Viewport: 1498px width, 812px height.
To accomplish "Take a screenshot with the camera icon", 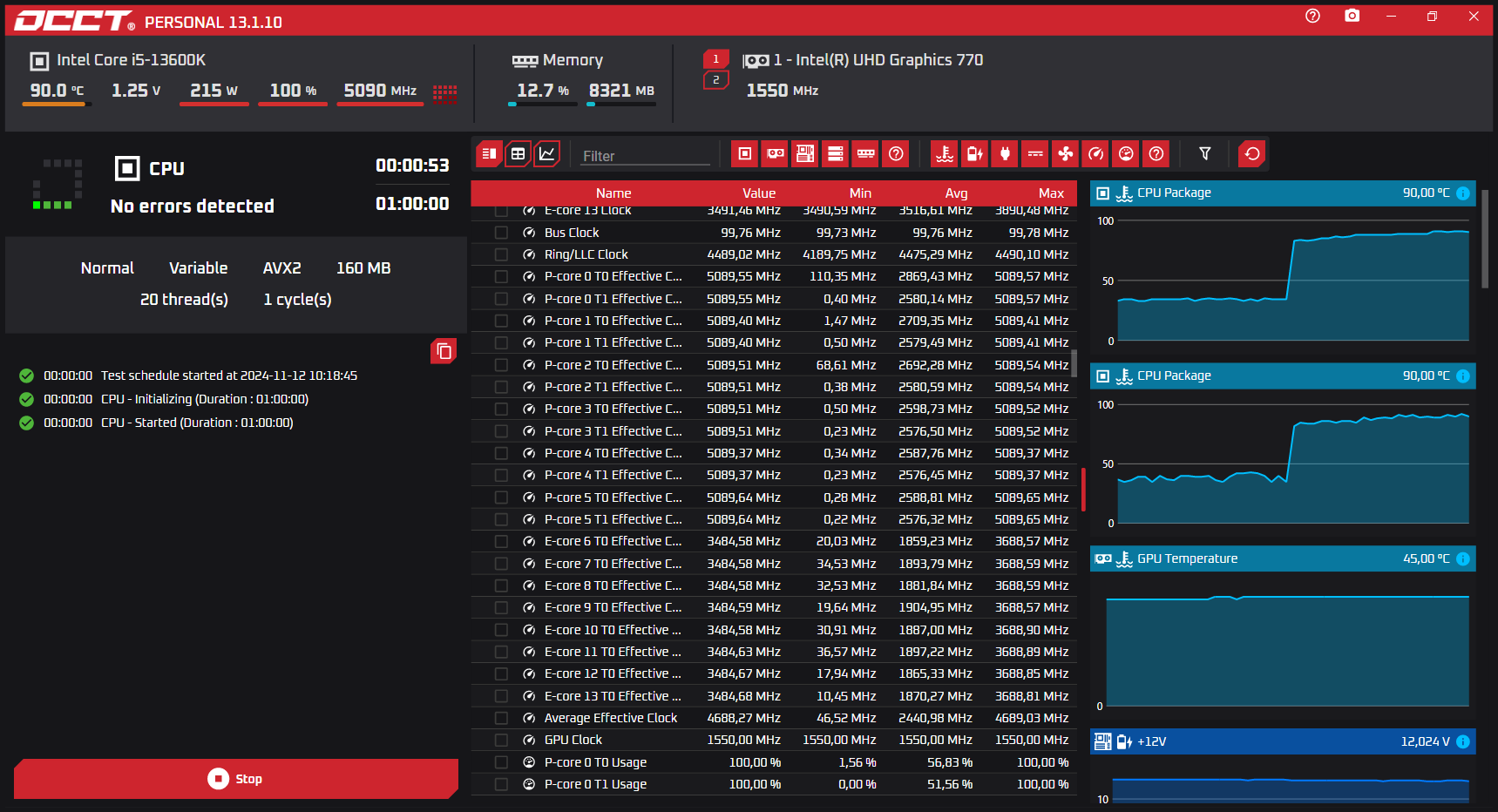I will 1352,16.
